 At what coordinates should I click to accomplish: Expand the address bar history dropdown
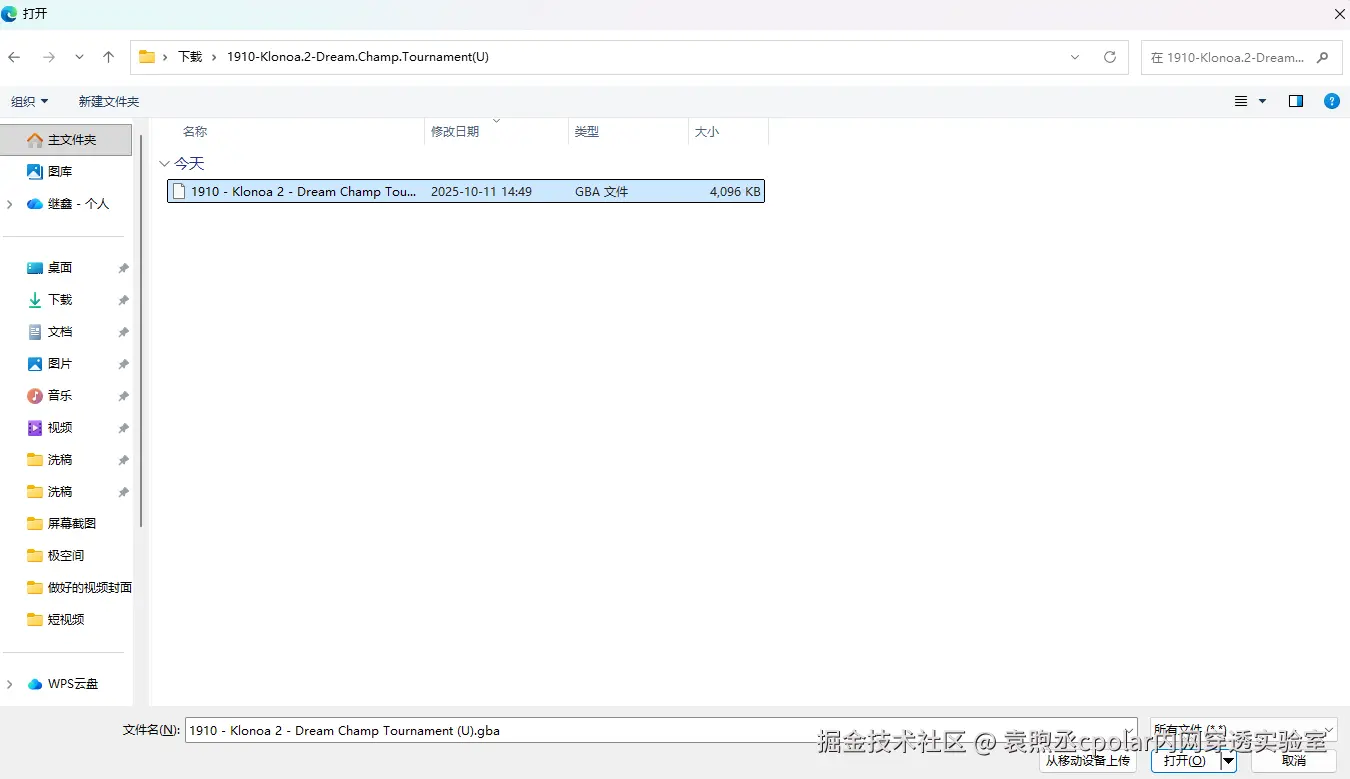point(1075,57)
